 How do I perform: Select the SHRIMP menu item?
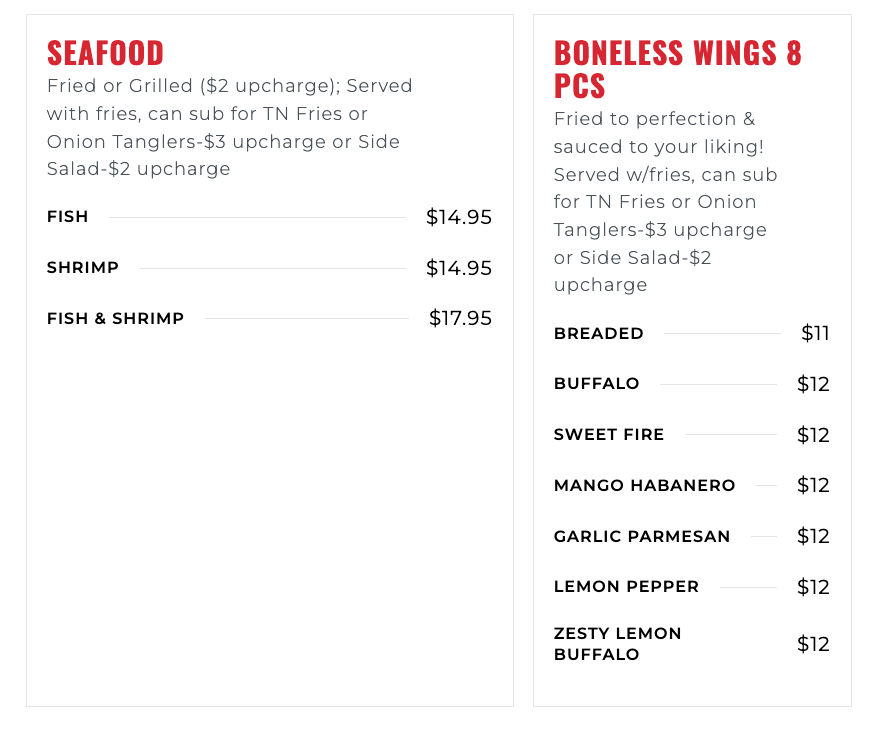click(x=83, y=268)
